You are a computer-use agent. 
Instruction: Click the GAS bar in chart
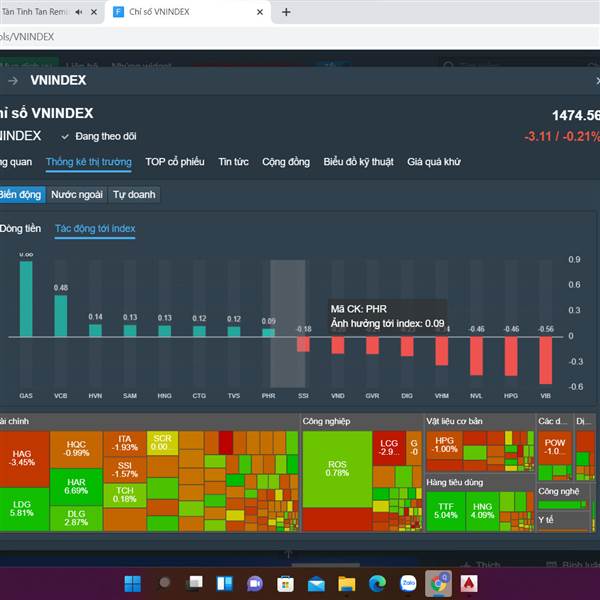click(26, 299)
